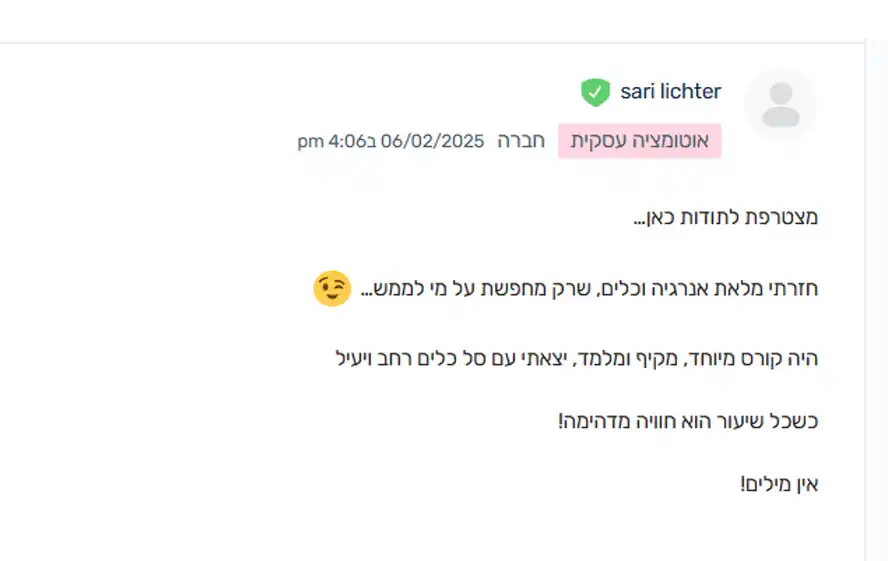Click the sentence starting with חזרתי מלאת
Viewport: 888px width, 561px height.
click(589, 289)
